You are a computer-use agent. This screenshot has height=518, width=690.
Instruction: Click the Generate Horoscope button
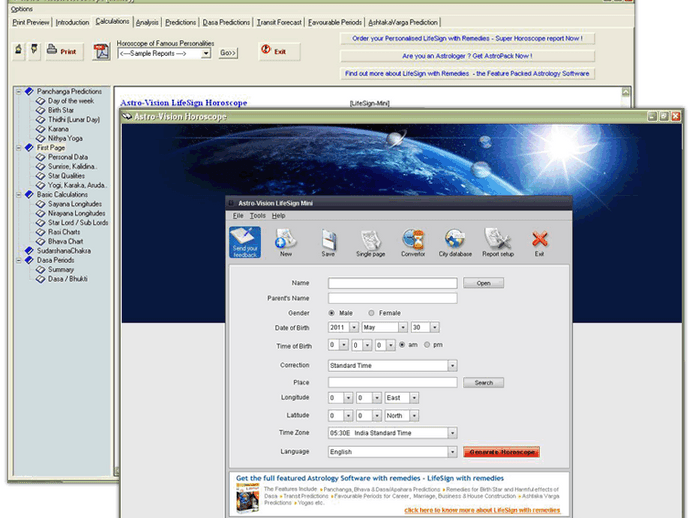[502, 452]
